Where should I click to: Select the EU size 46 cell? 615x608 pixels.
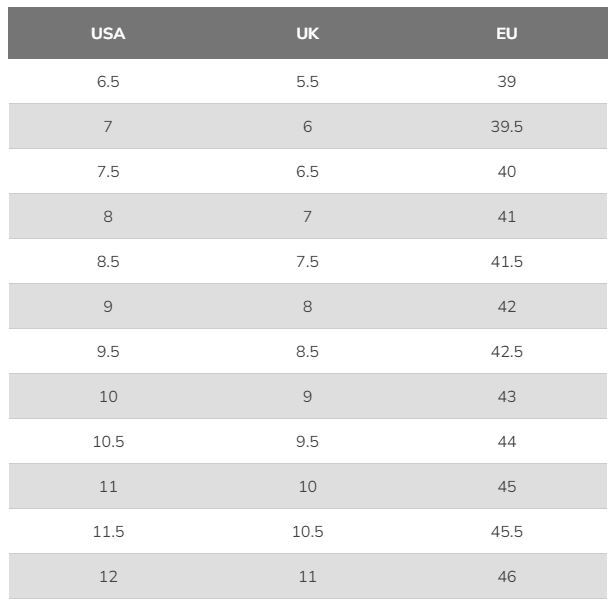click(x=507, y=576)
